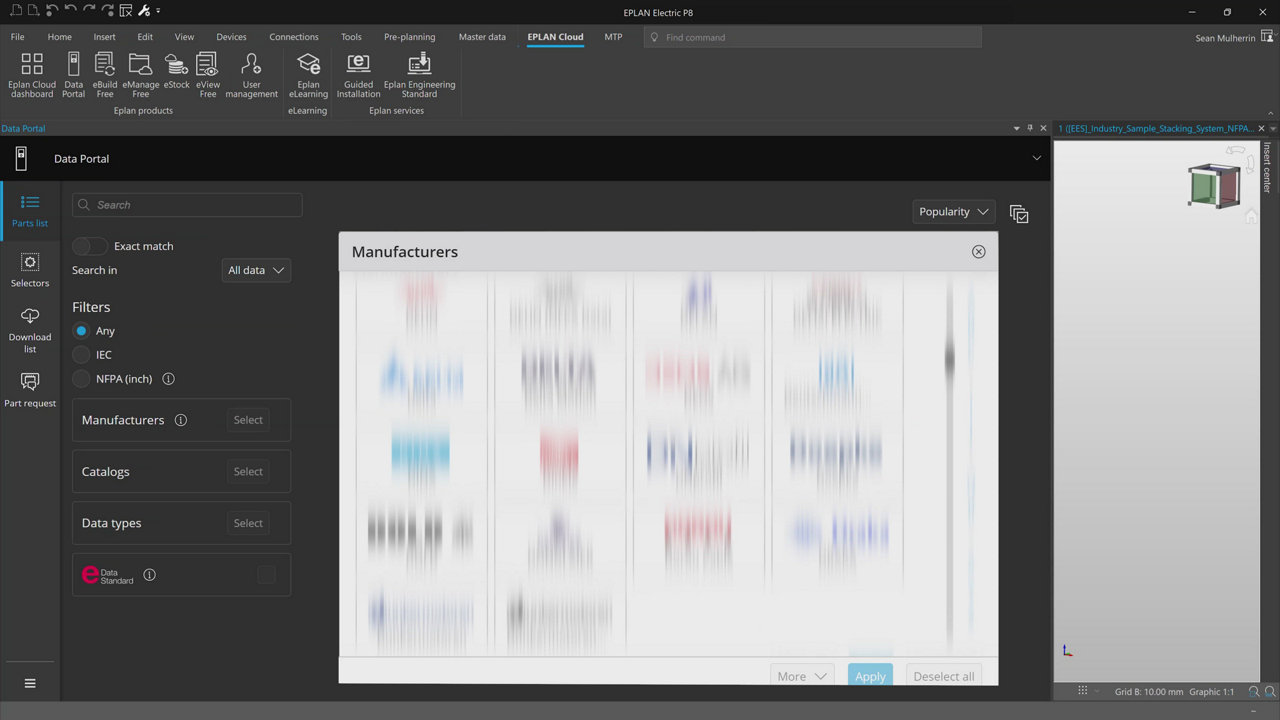1280x720 pixels.
Task: Open the Eplan Cloud dashboard
Action: 32,75
